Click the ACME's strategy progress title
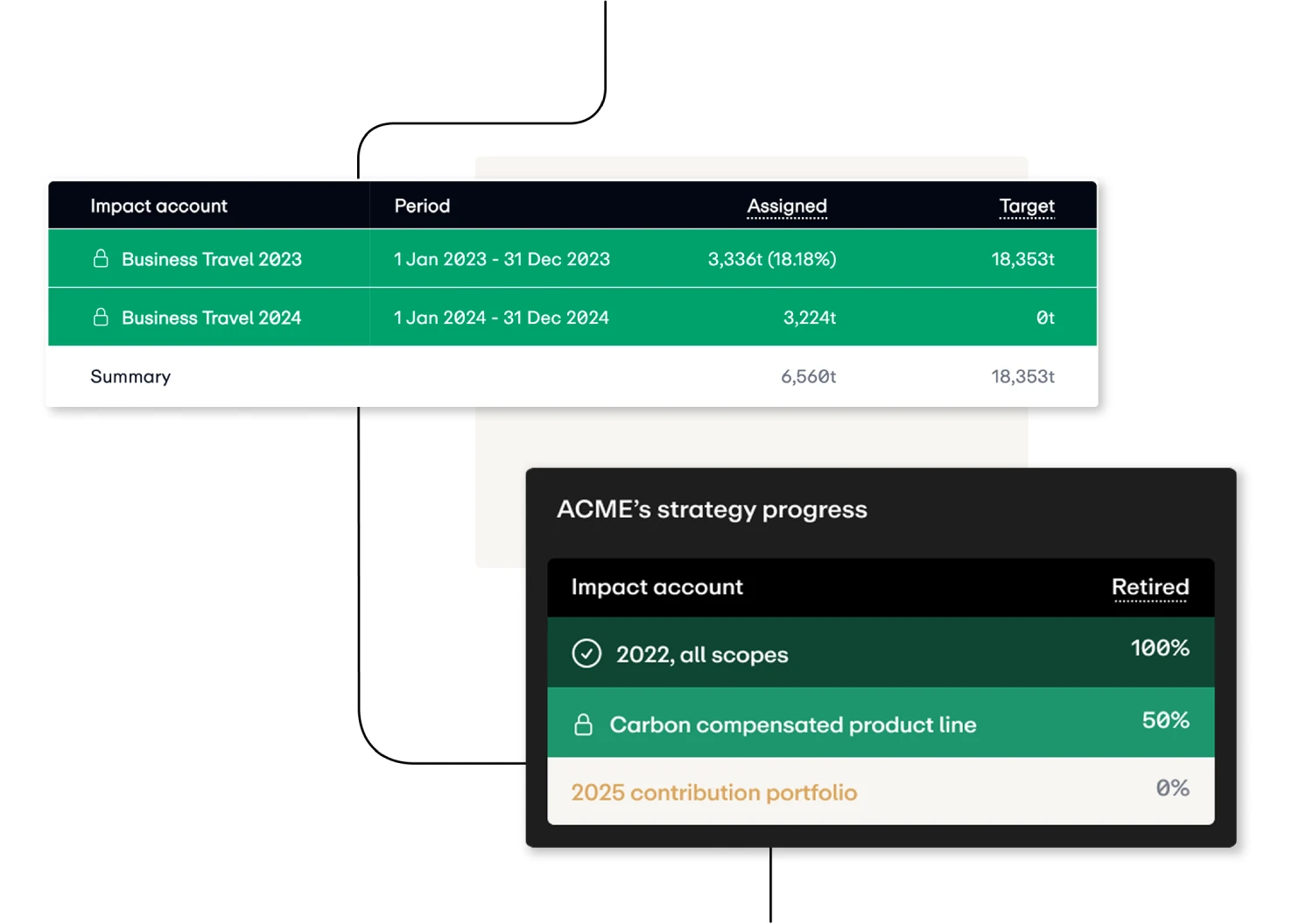1313x924 pixels. [712, 509]
